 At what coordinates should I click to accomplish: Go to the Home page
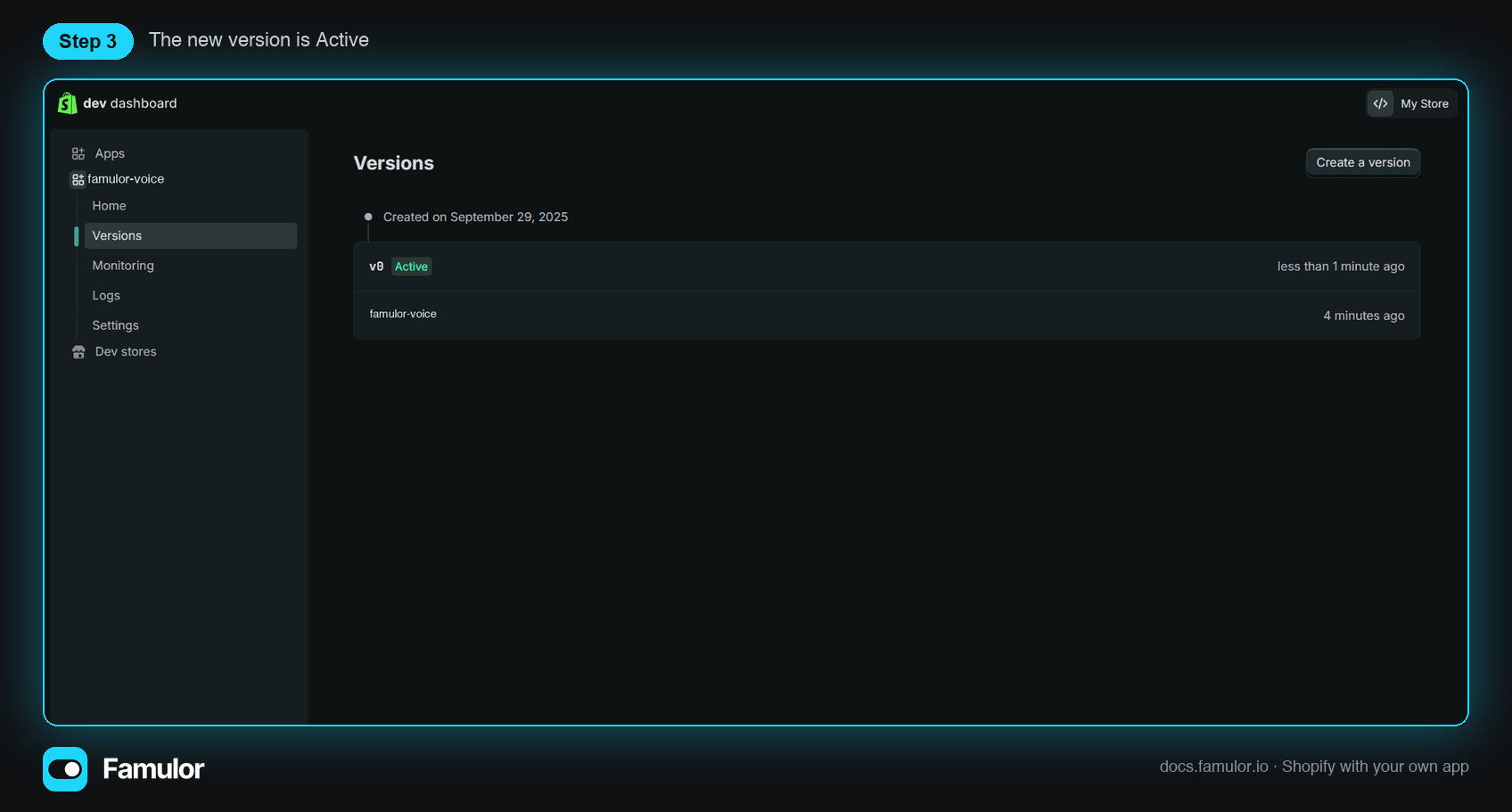pos(109,206)
